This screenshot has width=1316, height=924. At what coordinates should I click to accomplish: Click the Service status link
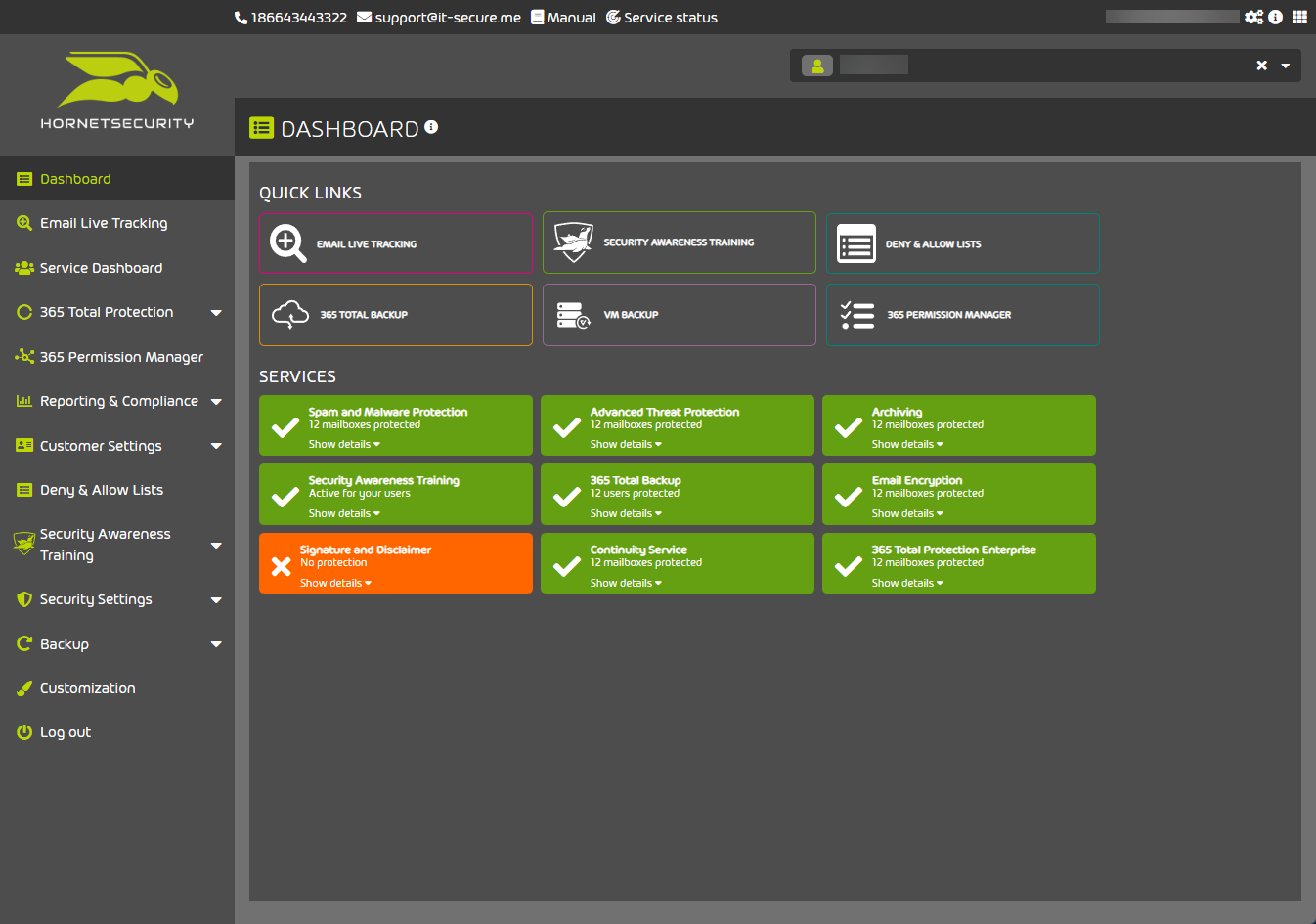coord(662,18)
